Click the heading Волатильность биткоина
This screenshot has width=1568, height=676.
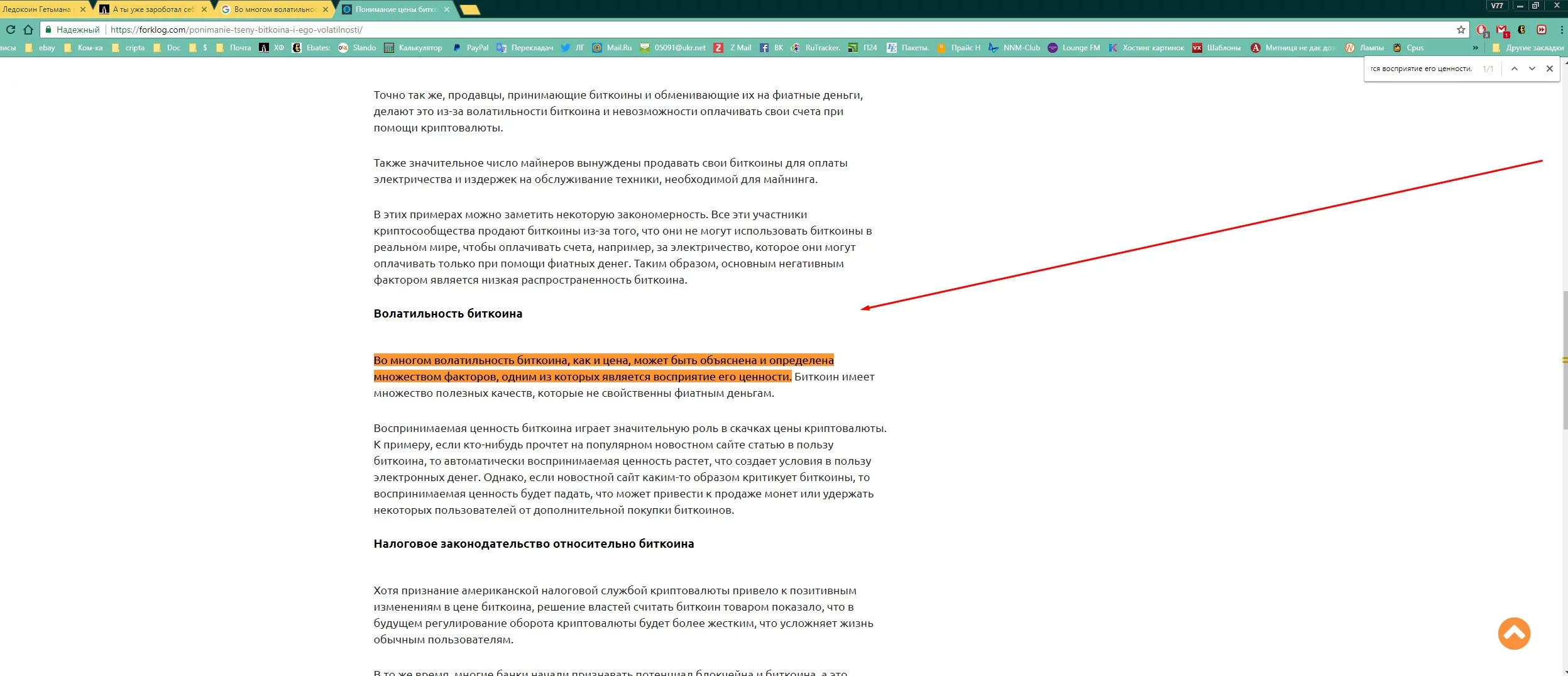[x=448, y=314]
